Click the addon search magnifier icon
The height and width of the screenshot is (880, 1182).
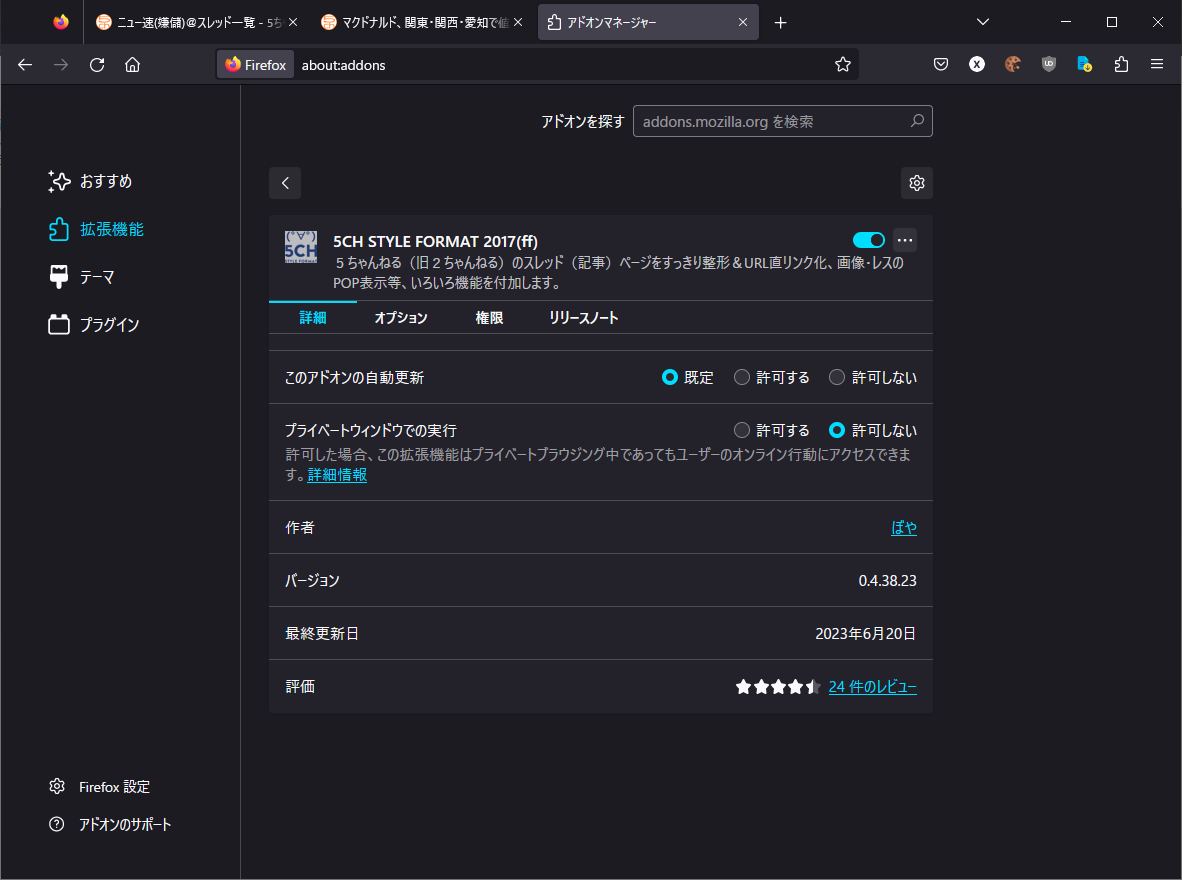click(917, 121)
